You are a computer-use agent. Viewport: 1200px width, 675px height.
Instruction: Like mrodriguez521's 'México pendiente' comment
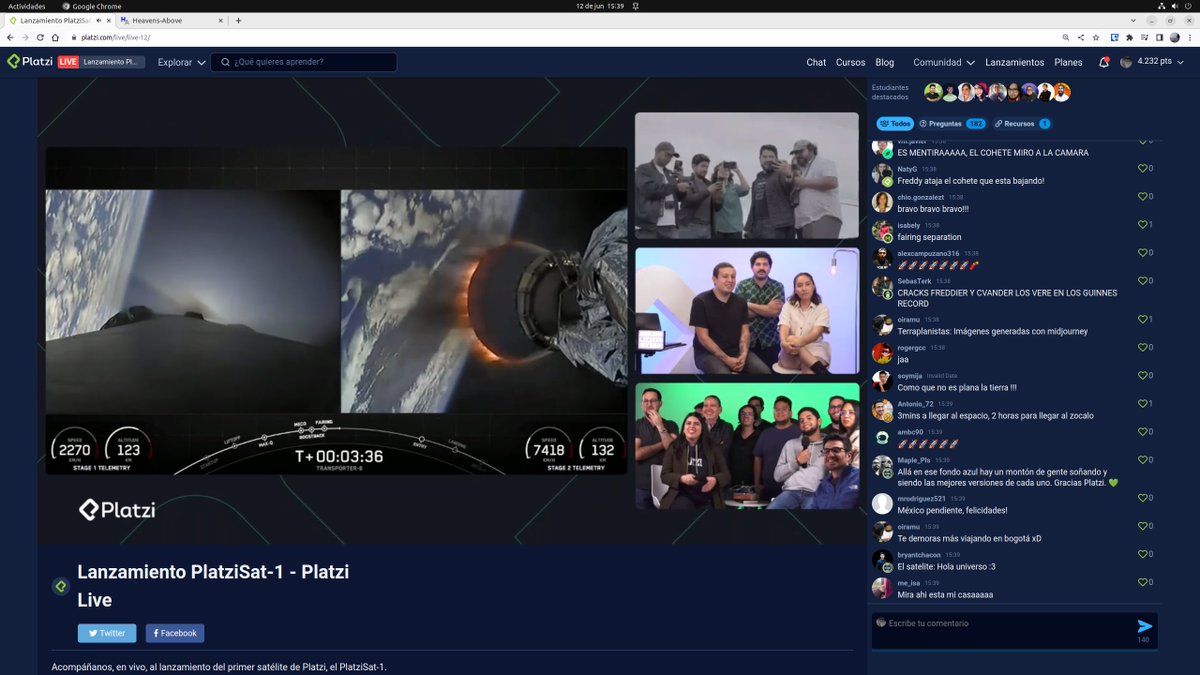point(1142,497)
